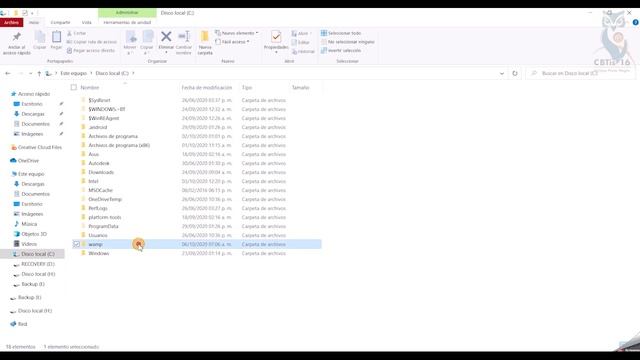Switch to the Inicio tab
Screen dimensions: 640x360
coord(34,22)
